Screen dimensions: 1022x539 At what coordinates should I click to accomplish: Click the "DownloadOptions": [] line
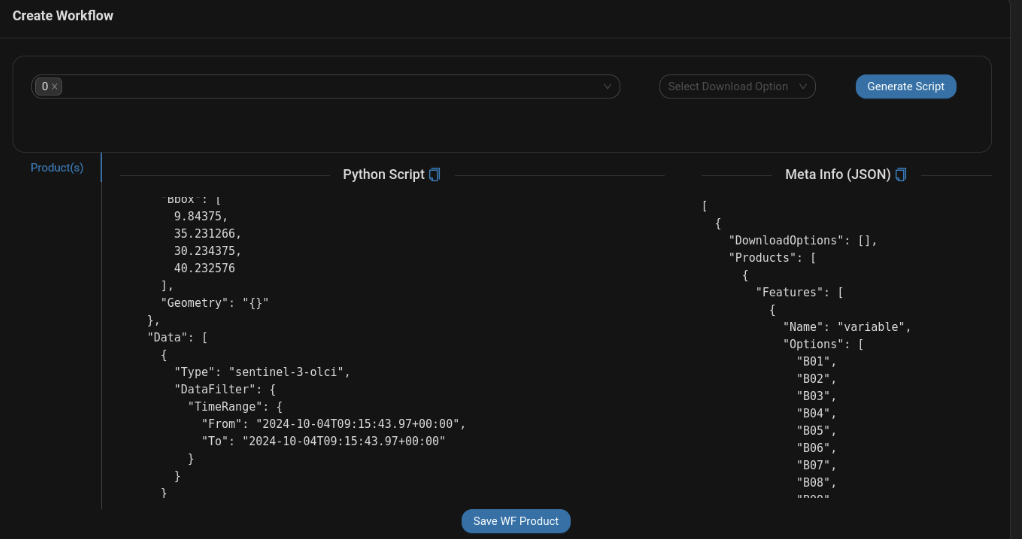click(803, 240)
